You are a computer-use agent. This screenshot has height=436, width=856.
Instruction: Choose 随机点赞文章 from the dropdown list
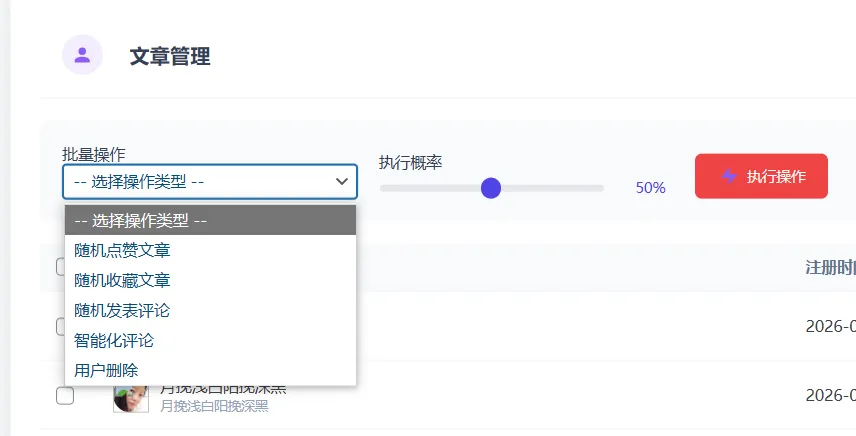210,250
